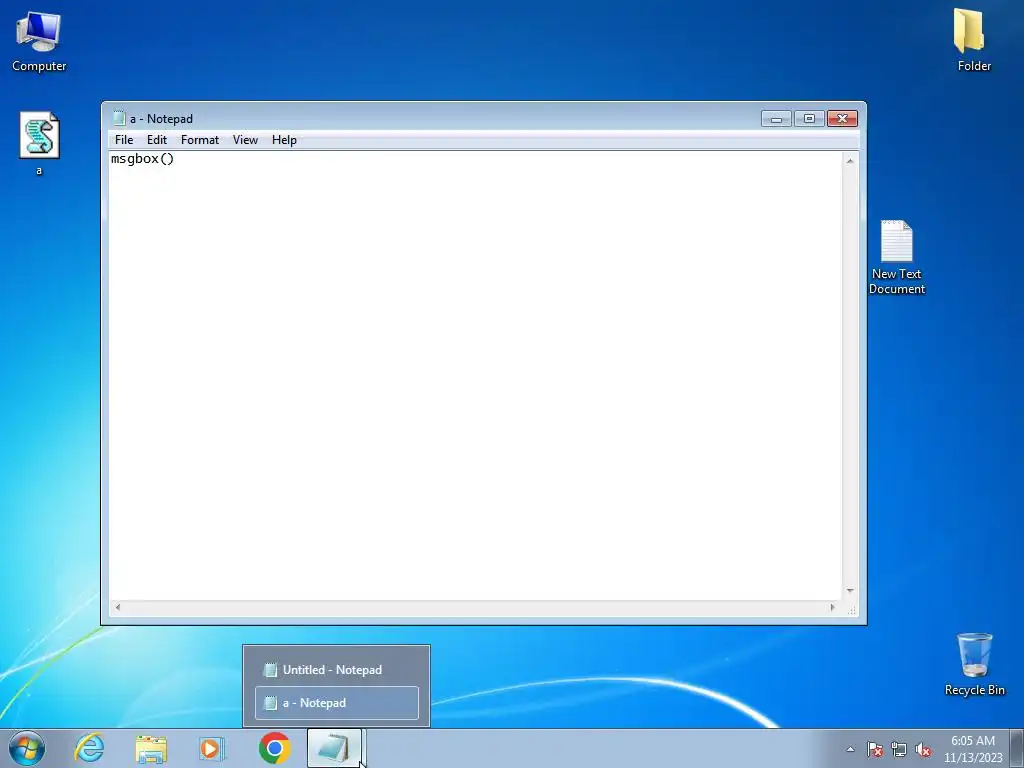The image size is (1024, 768).
Task: Click the Notepad taskbar button
Action: [334, 748]
